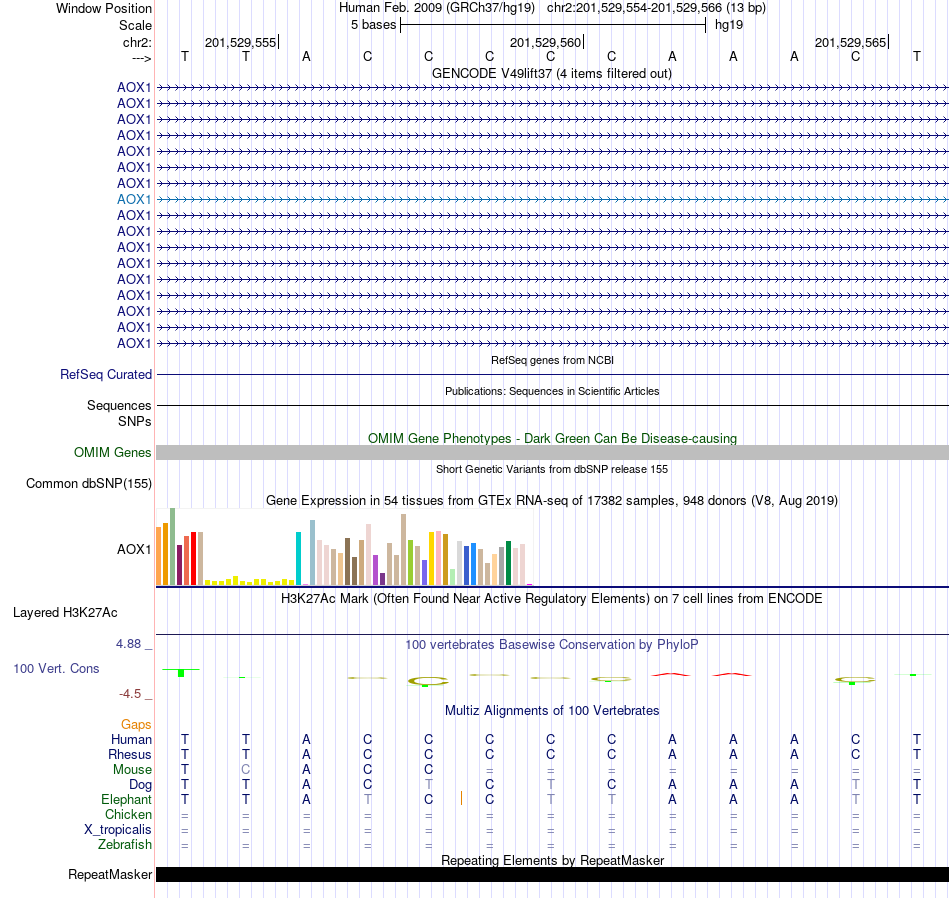Click Multiz Alignments of 100 Vertebrates title
950x898 pixels.
click(552, 710)
